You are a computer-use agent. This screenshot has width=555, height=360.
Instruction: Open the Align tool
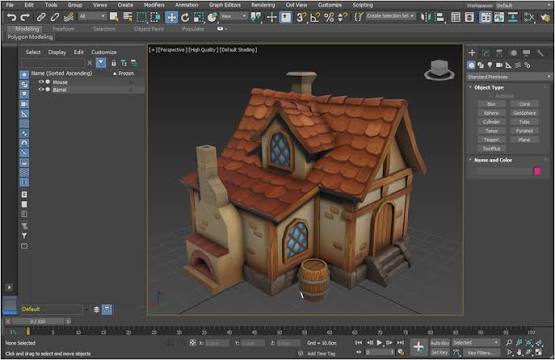pyautogui.click(x=440, y=17)
